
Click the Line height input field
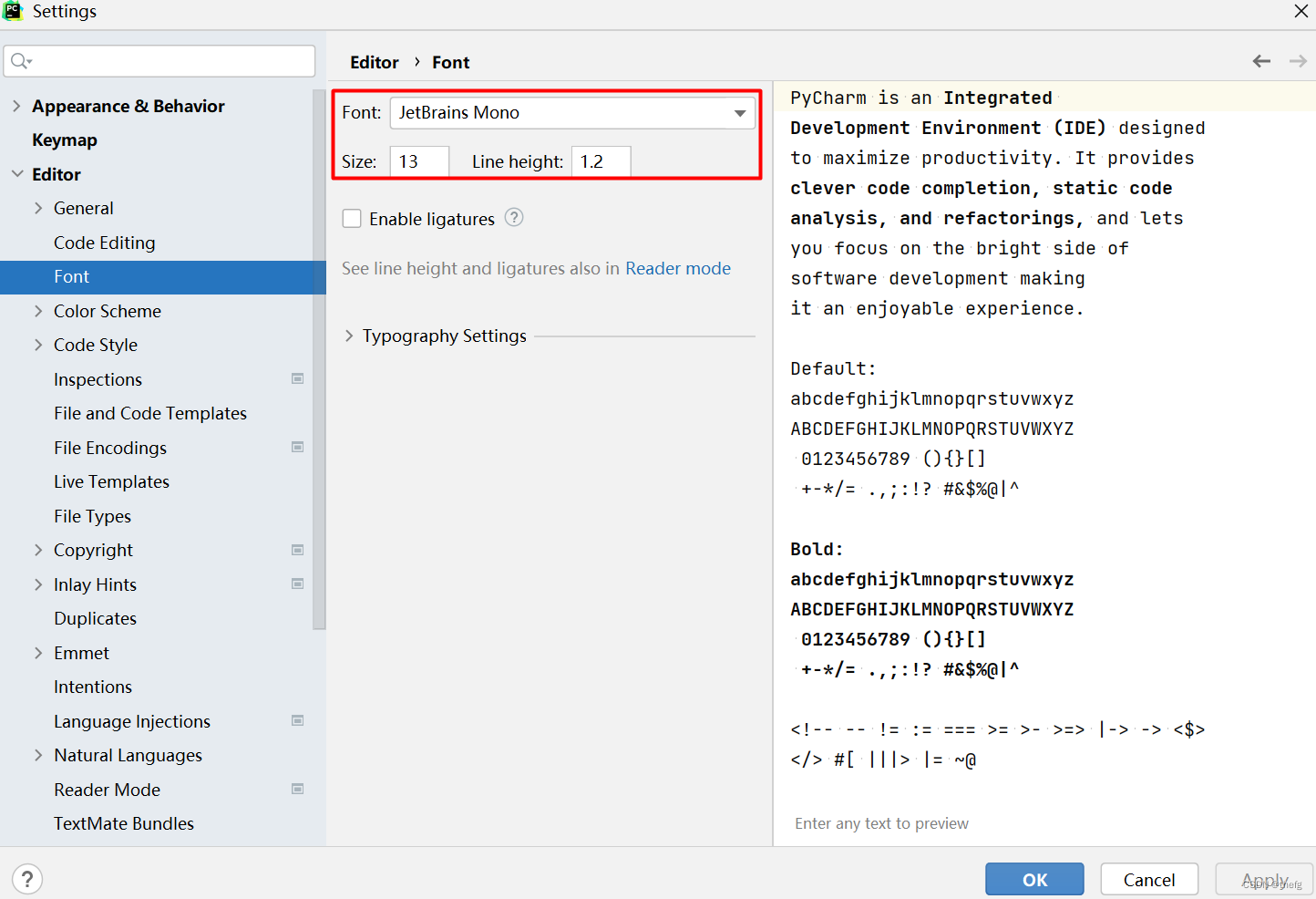click(x=601, y=161)
